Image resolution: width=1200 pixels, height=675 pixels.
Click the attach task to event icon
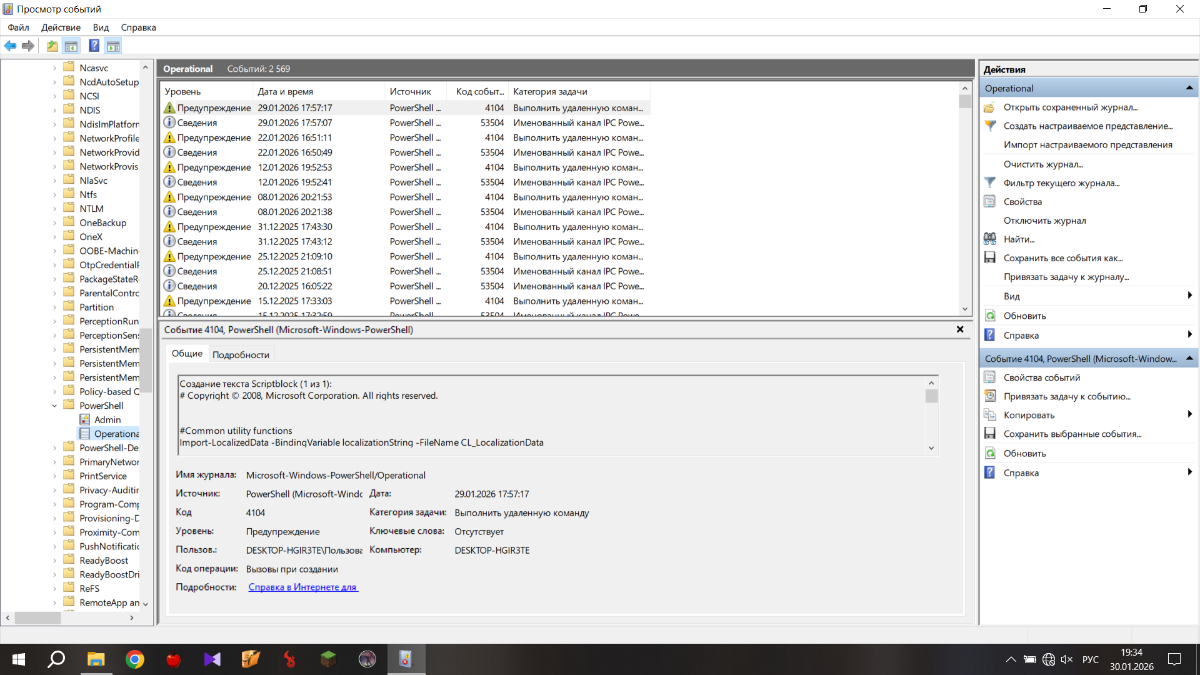click(x=990, y=396)
